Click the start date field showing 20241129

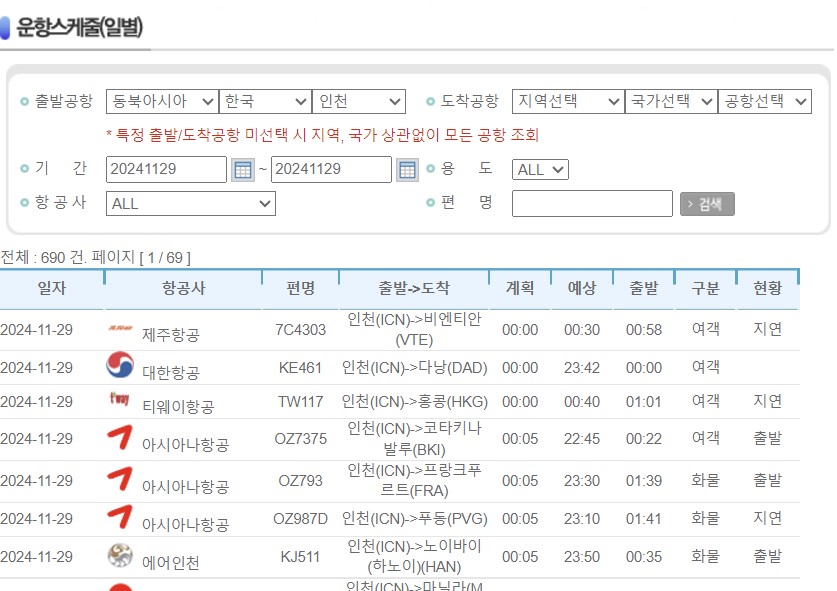click(165, 169)
